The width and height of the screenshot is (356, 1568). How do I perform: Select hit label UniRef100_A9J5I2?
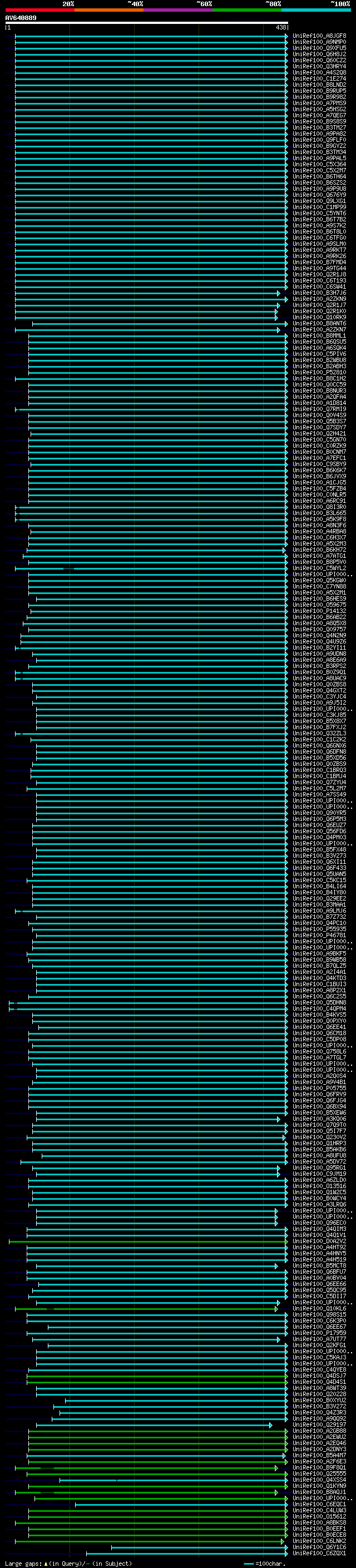pyautogui.click(x=319, y=703)
